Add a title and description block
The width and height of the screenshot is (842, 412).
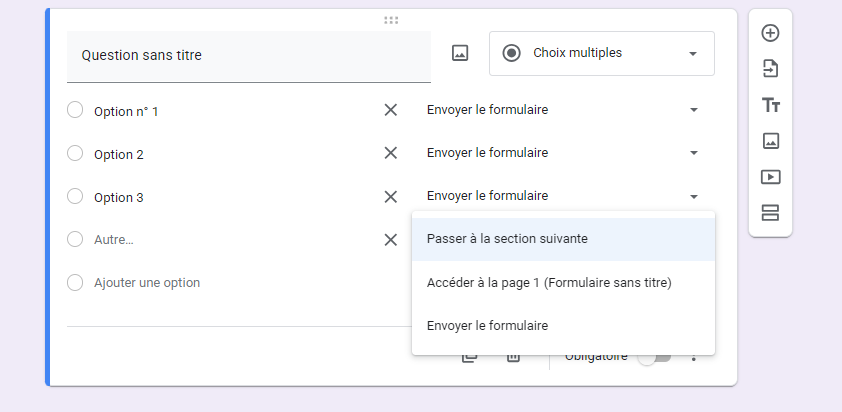[x=771, y=105]
